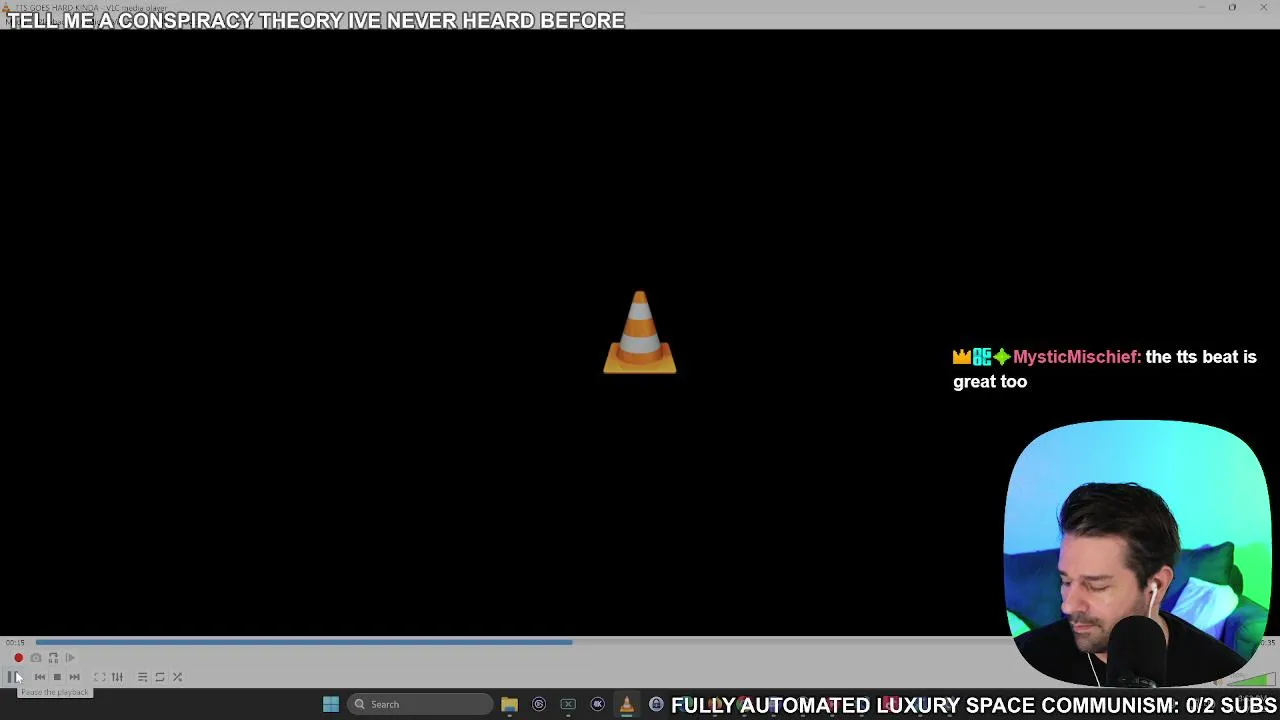This screenshot has height=720, width=1280.
Task: Skip to next media in VLC
Action: pos(74,677)
